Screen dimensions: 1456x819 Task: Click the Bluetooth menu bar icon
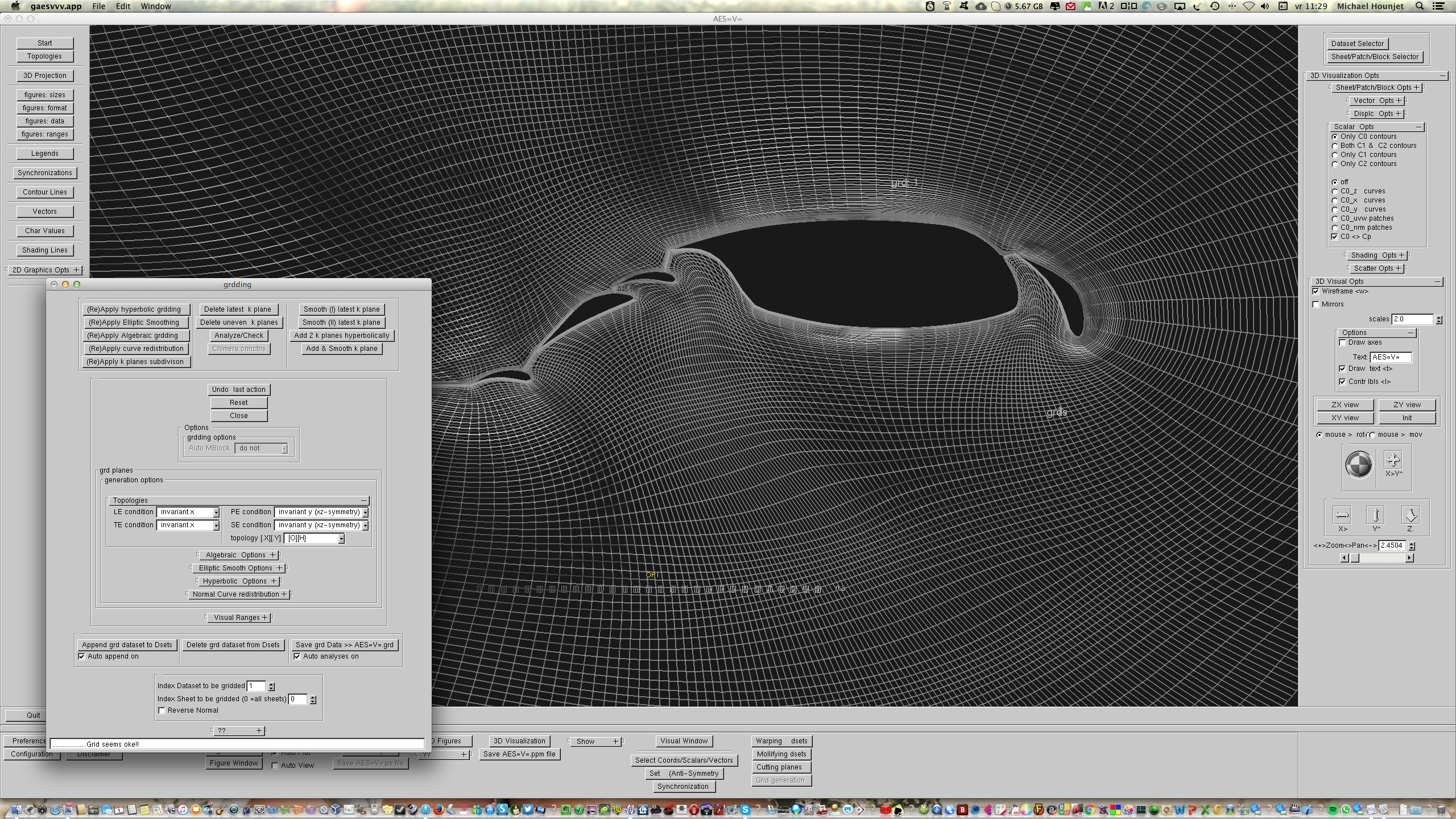pyautogui.click(x=1231, y=6)
